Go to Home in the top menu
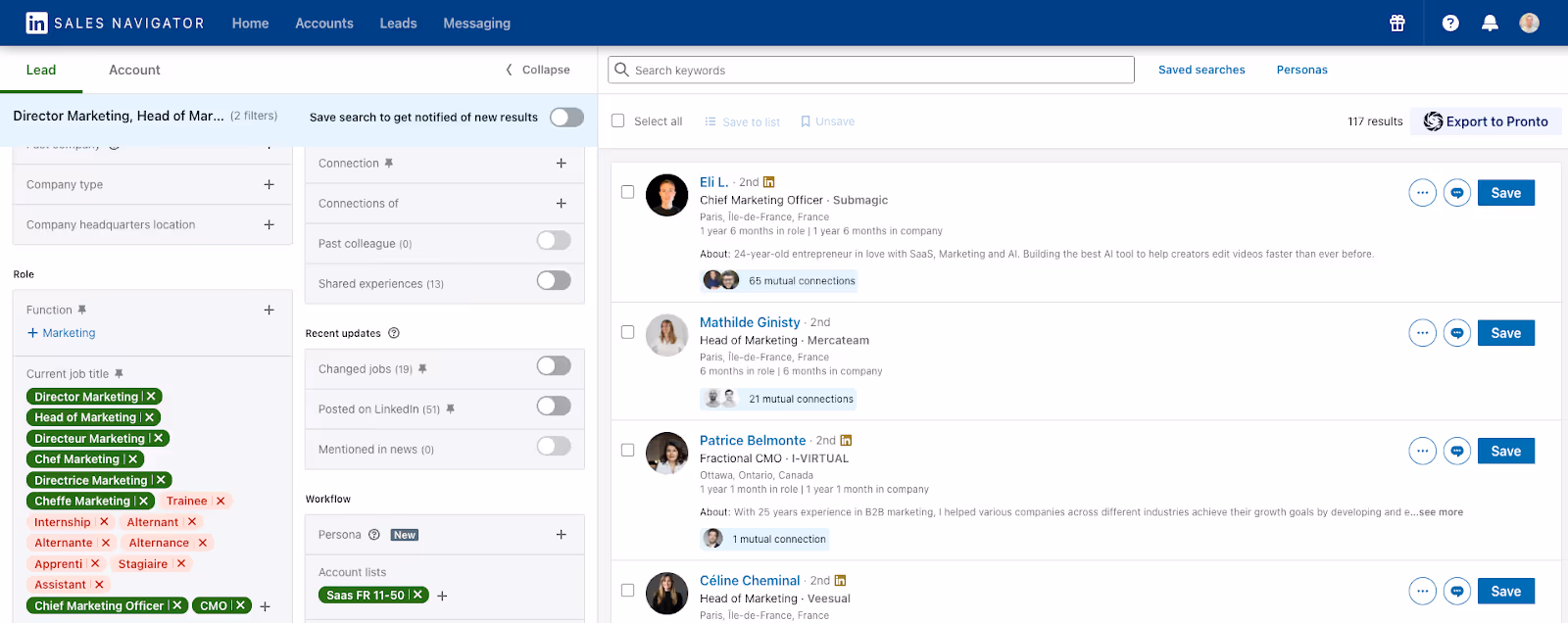This screenshot has width=1568, height=623. coord(250,23)
